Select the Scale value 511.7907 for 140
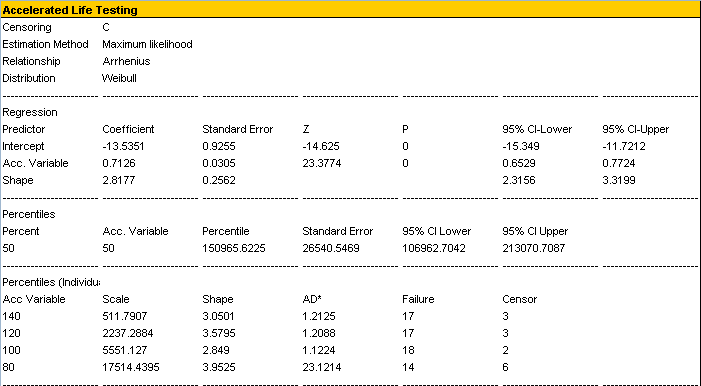Screen dimensions: 701x386 (123, 316)
